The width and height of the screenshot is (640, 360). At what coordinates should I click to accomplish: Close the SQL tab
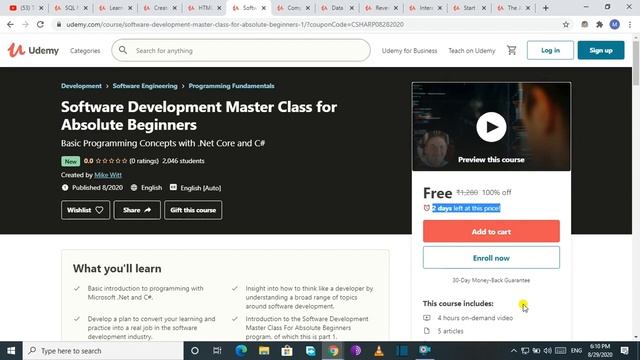click(85, 8)
